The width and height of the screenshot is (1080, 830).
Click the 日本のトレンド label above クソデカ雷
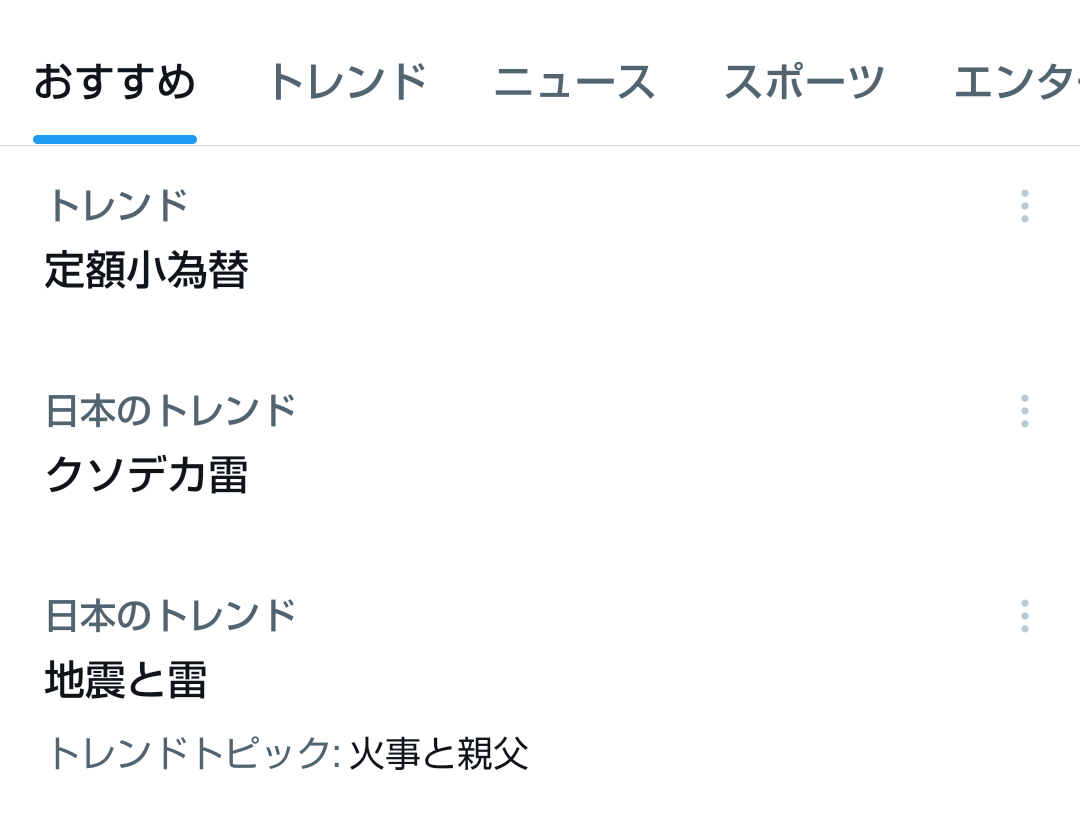(x=171, y=411)
